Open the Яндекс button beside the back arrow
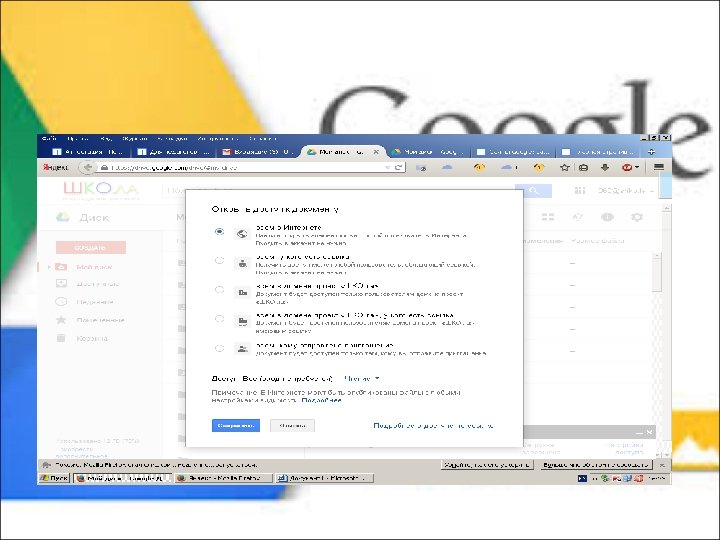The height and width of the screenshot is (540, 720). point(55,168)
